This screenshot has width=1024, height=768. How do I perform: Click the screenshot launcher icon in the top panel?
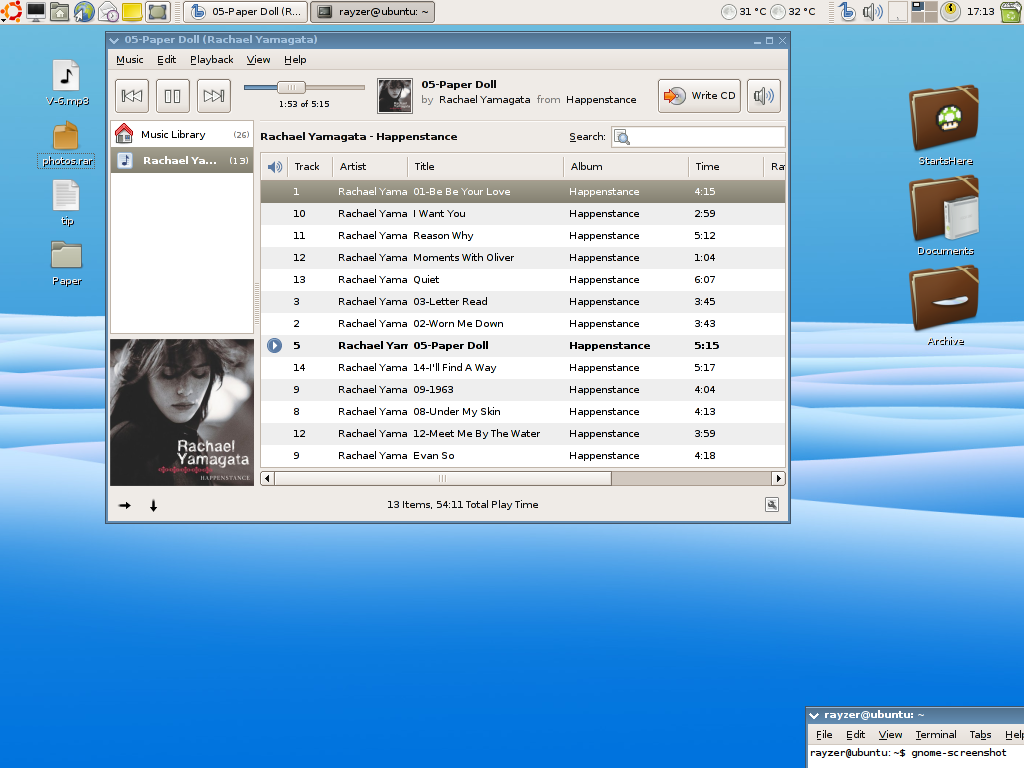tap(157, 11)
